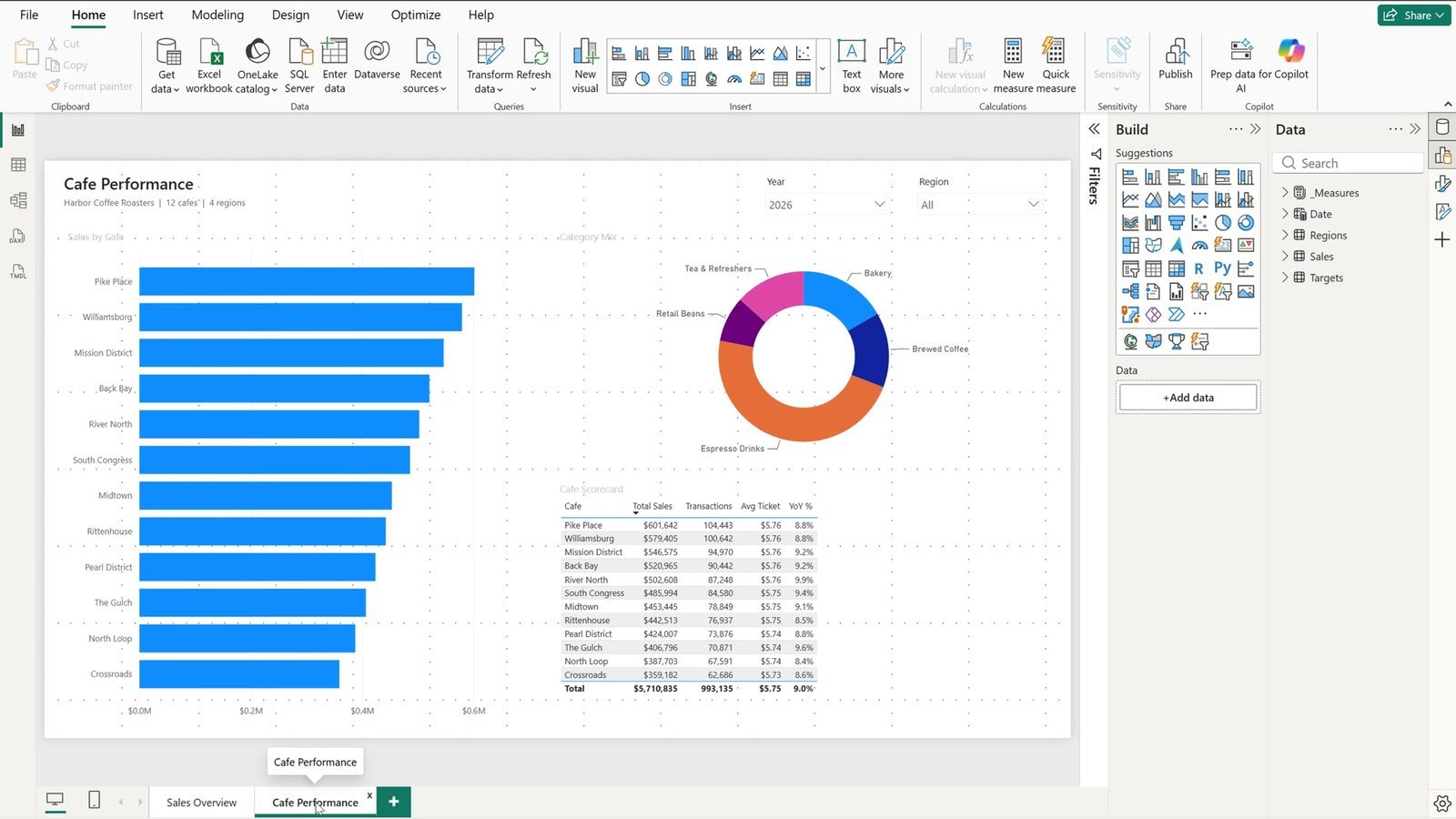Open Report view in left sidebar

pos(18,130)
